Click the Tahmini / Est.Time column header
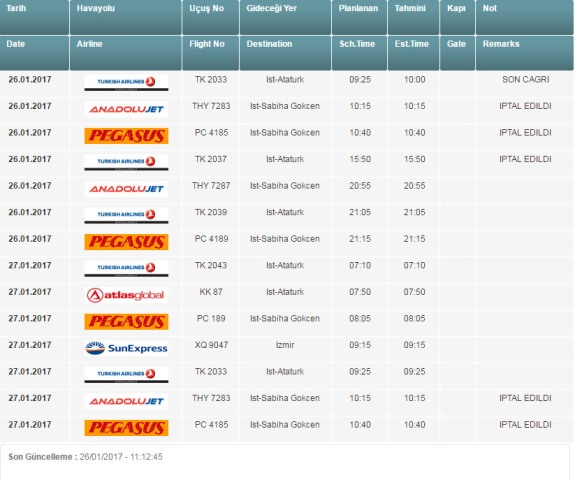This screenshot has width=575, height=480. tap(413, 35)
